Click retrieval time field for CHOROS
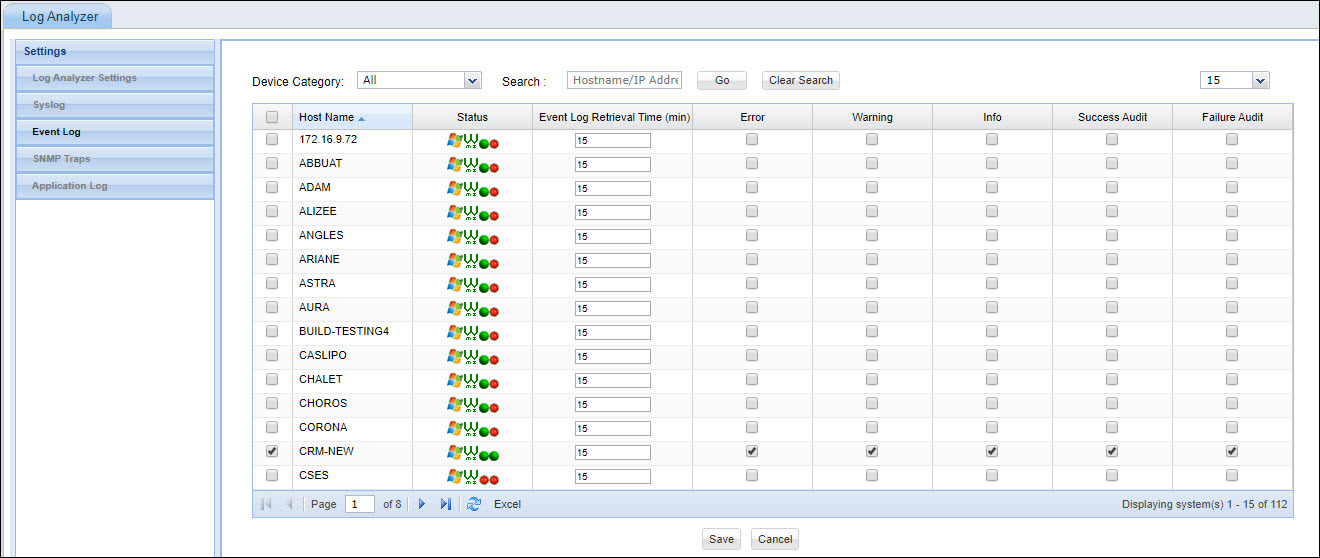Image resolution: width=1320 pixels, height=558 pixels. point(612,404)
